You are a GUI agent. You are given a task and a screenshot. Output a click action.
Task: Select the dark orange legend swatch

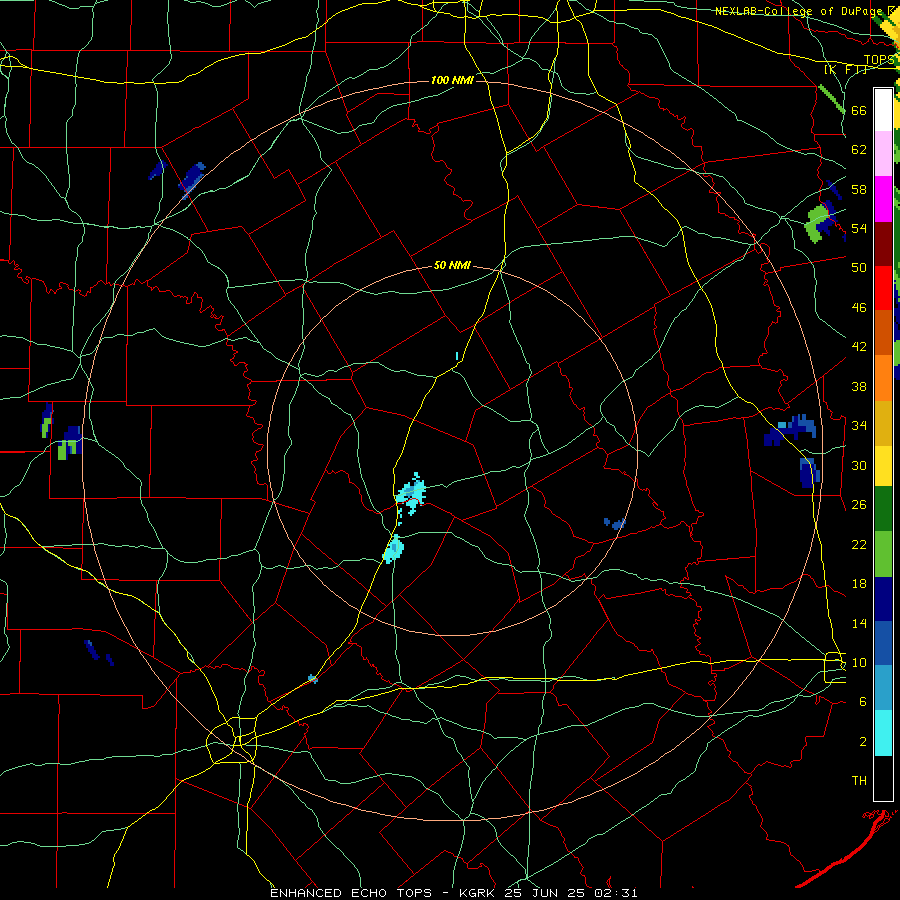click(883, 332)
